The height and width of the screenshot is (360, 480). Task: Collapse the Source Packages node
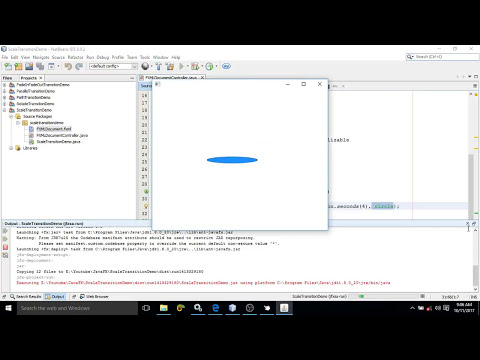[x=11, y=116]
